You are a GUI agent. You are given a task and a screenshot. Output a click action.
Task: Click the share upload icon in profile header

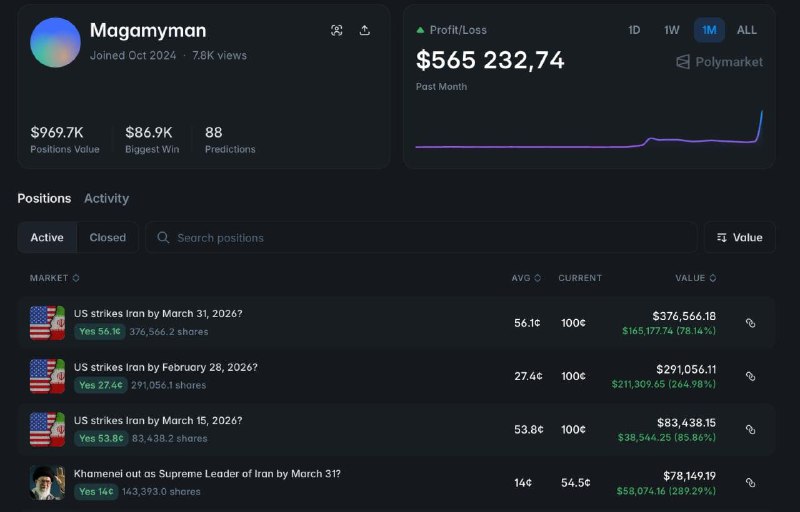[x=365, y=31]
